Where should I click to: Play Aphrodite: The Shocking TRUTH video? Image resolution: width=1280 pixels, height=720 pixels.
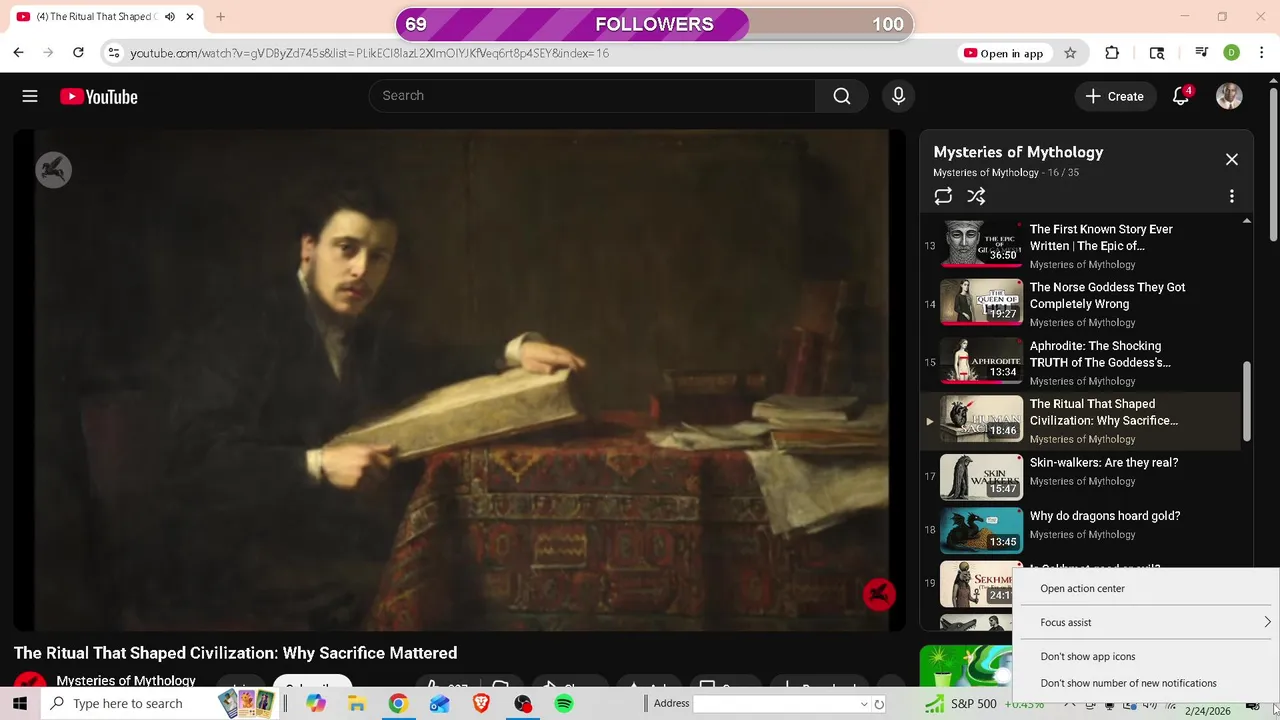tap(1100, 354)
